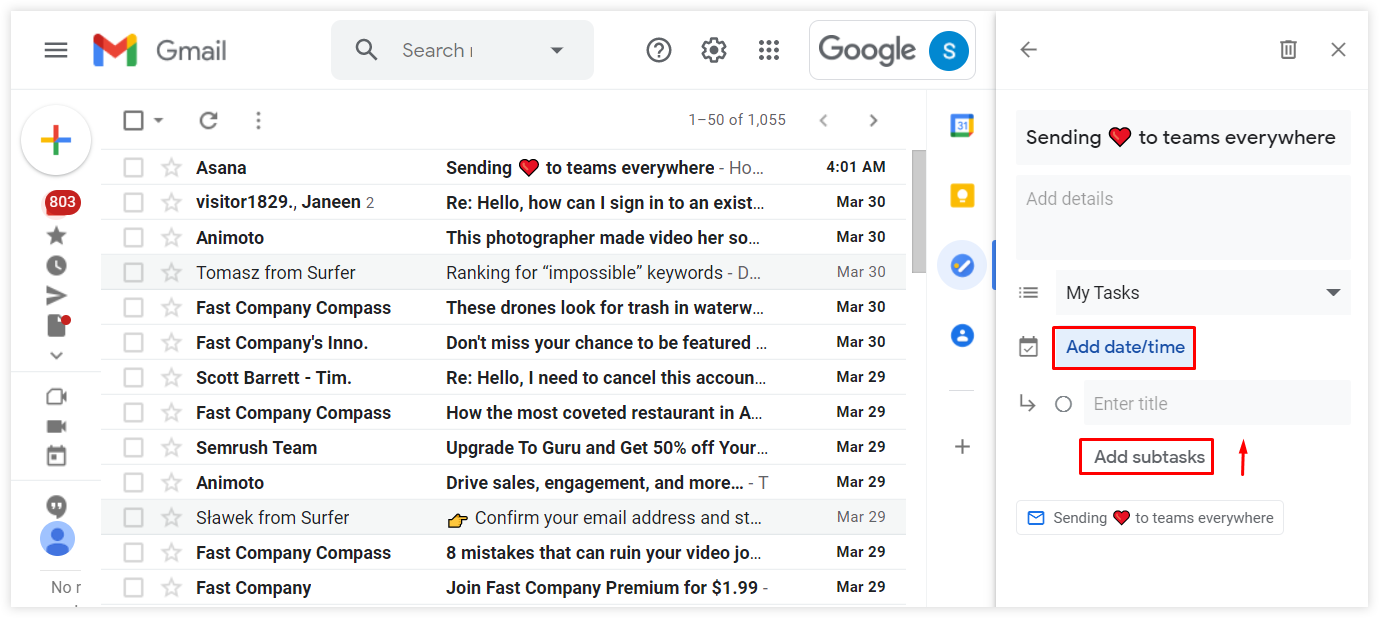Open the Compose button with plus icon
1379x618 pixels.
tap(55, 140)
